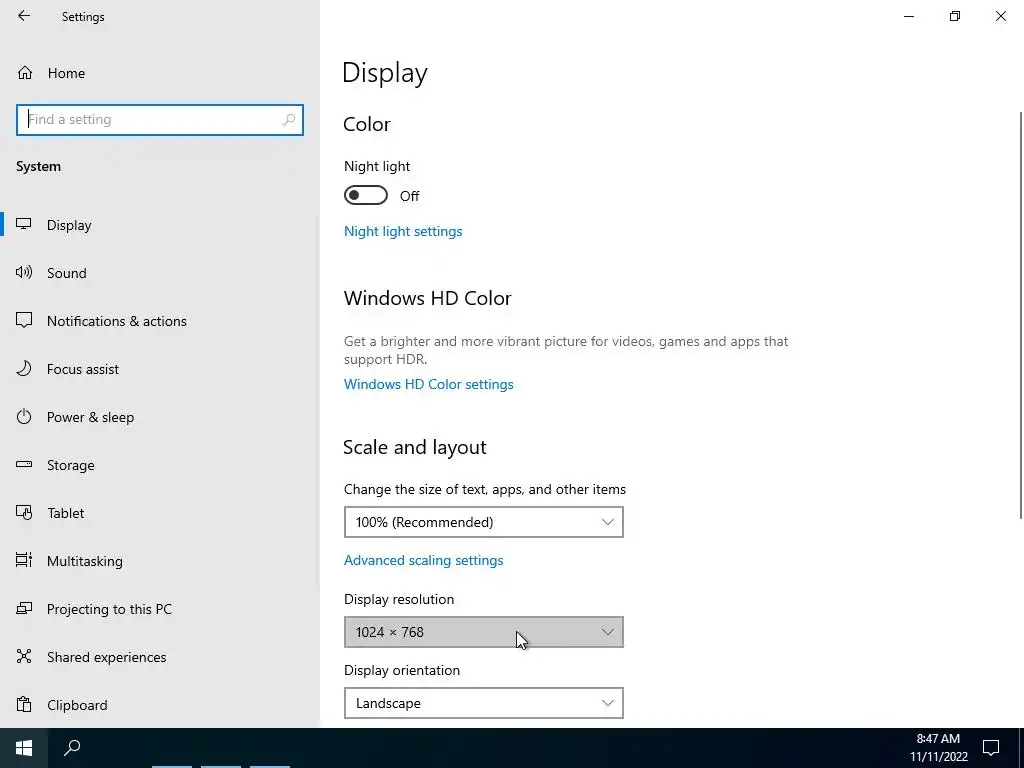This screenshot has width=1024, height=768.
Task: Click the "System" sidebar header text
Action: click(39, 167)
